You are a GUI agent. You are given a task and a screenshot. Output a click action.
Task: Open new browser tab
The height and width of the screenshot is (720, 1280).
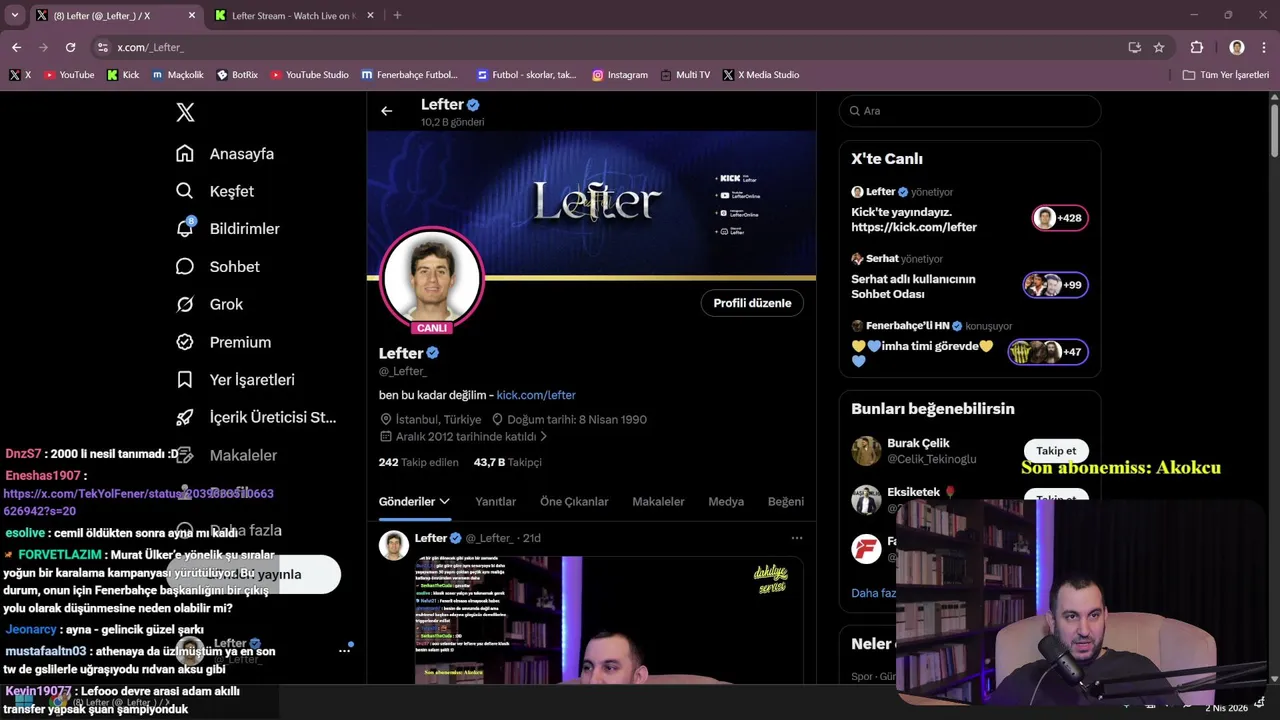397,15
